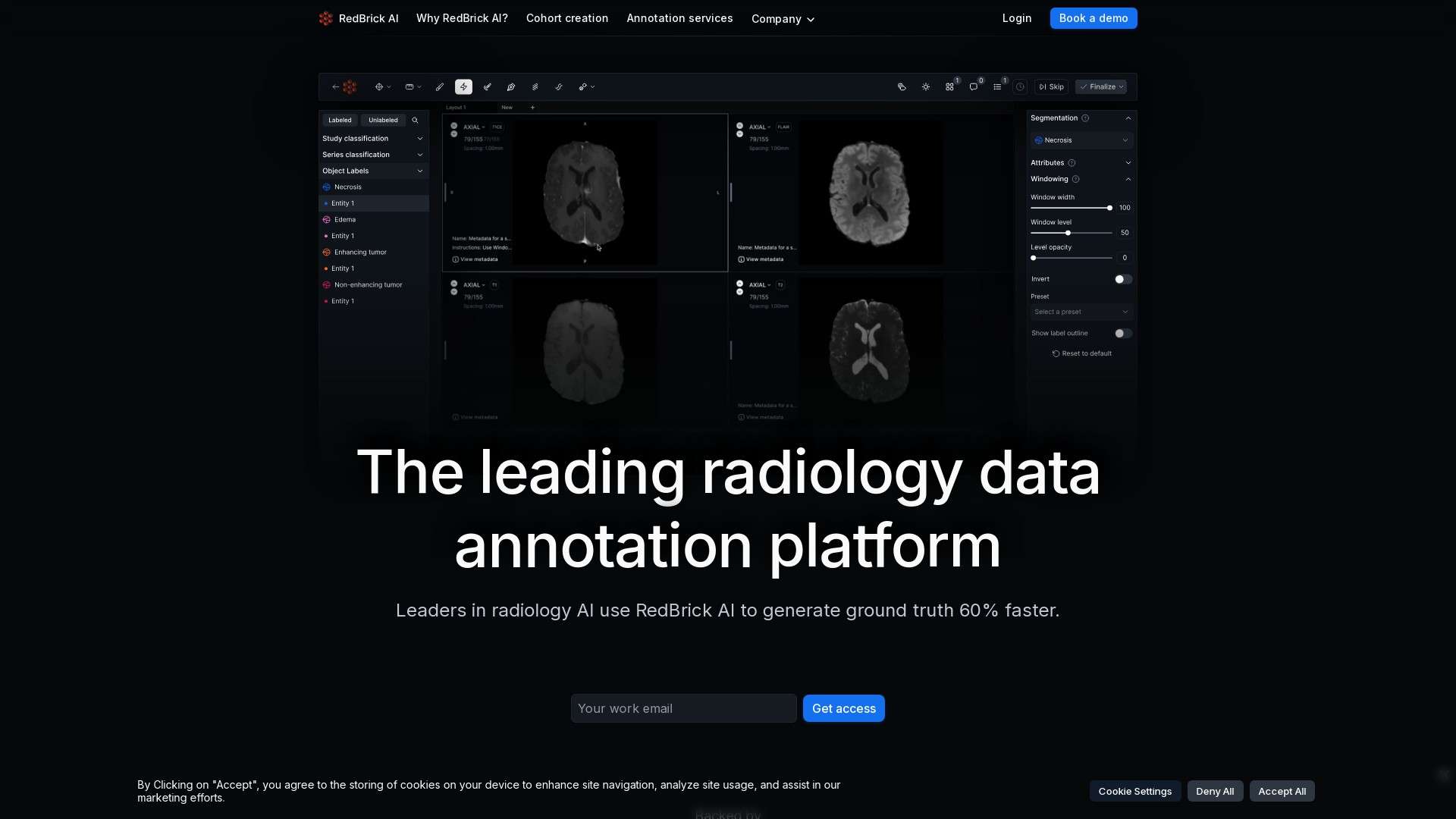Adjust the Window width slider
Viewport: 1456px width, 819px height.
[1072, 208]
